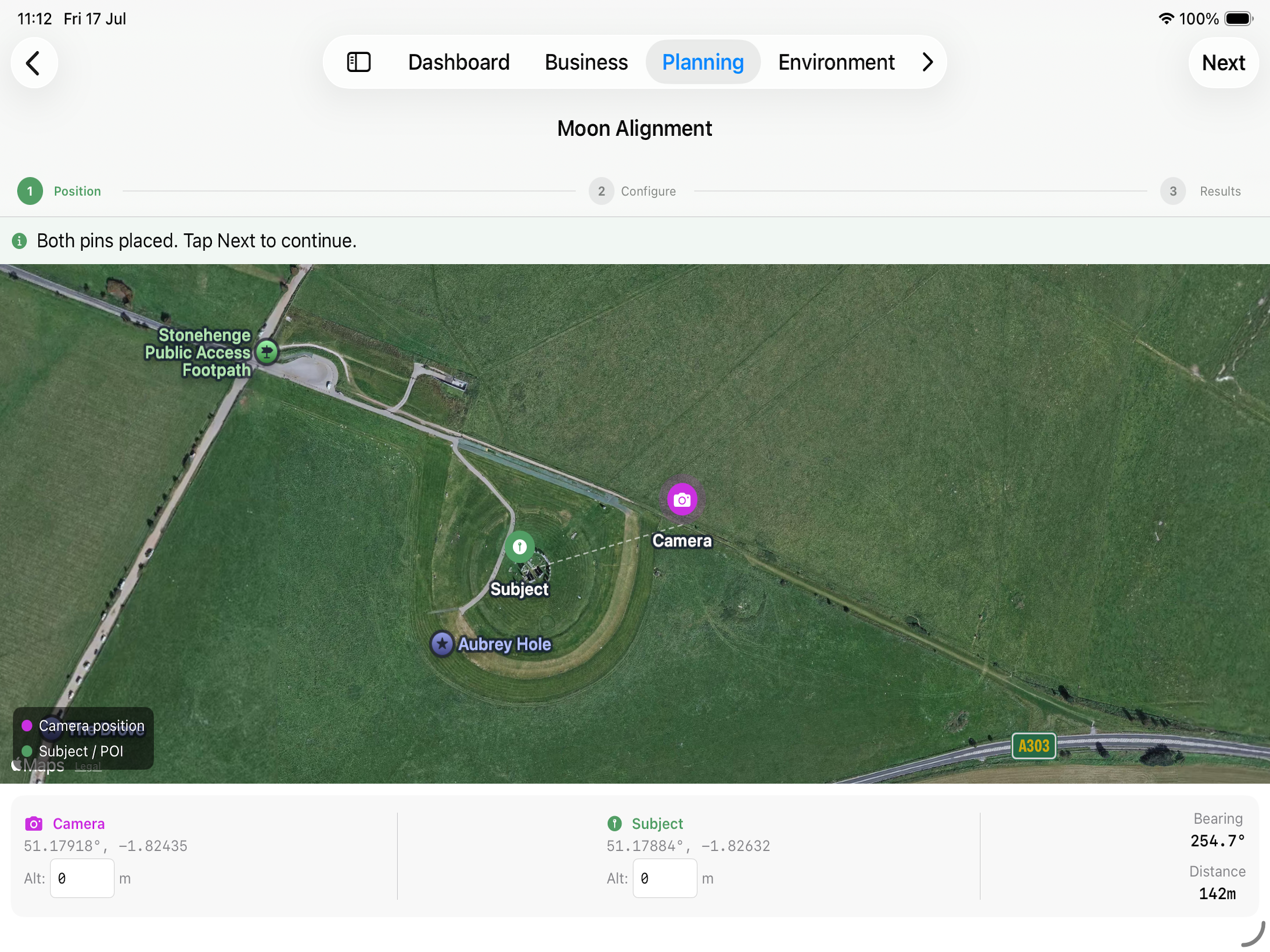The width and height of the screenshot is (1270, 952).
Task: Click the date Fri 17 Jul
Action: click(x=95, y=19)
